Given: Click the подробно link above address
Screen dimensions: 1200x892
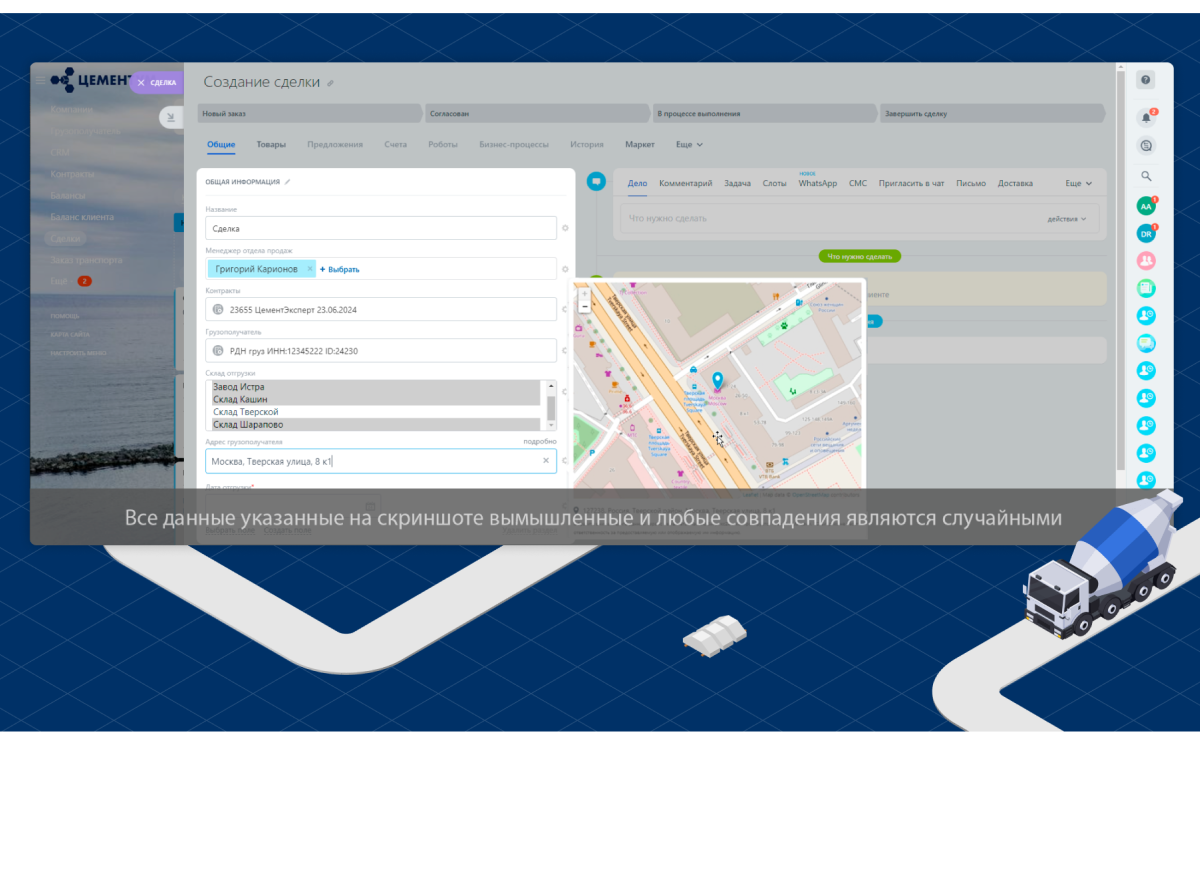Looking at the screenshot, I should (x=540, y=441).
